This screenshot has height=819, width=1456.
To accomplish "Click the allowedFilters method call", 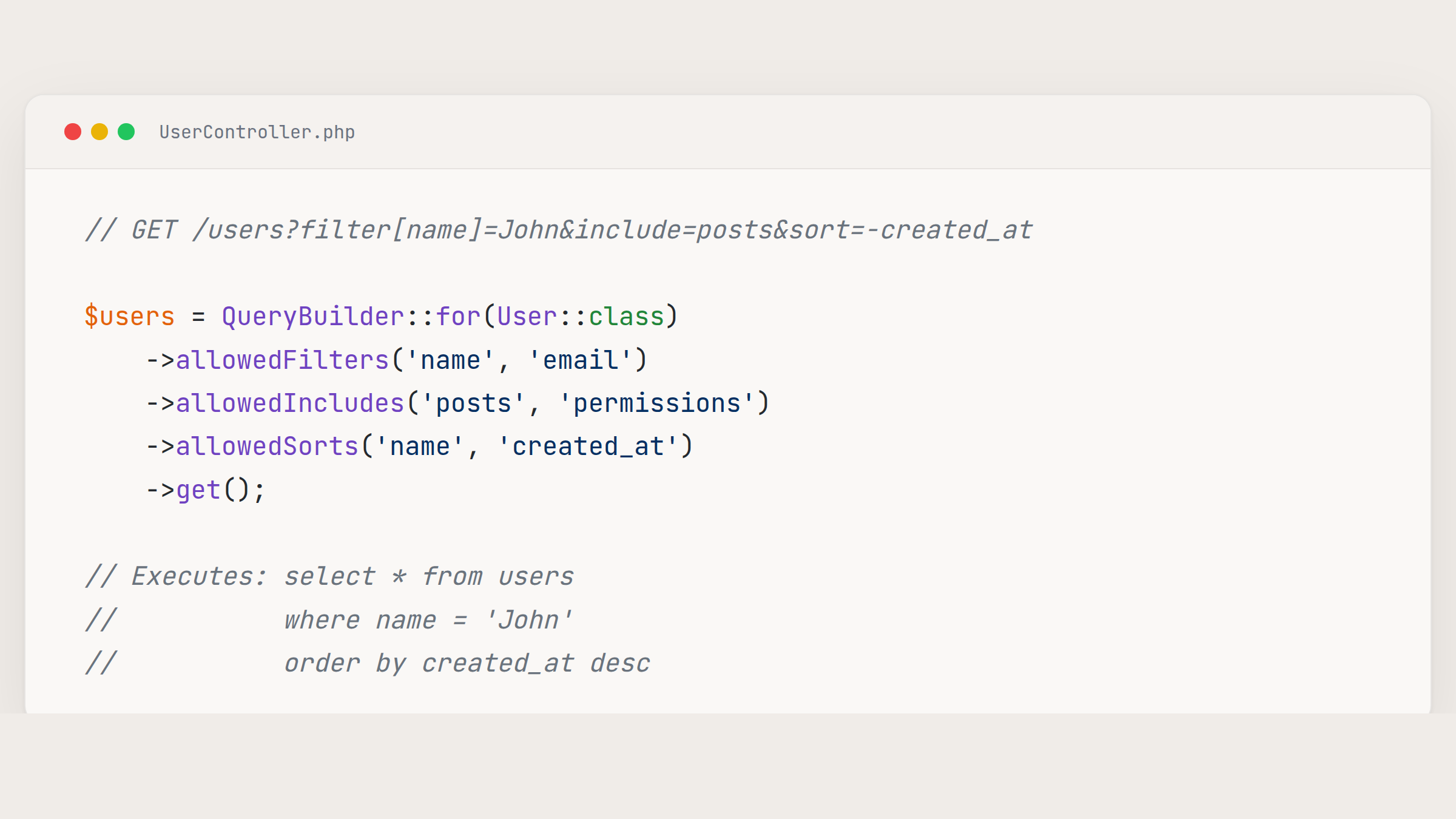I will point(282,360).
